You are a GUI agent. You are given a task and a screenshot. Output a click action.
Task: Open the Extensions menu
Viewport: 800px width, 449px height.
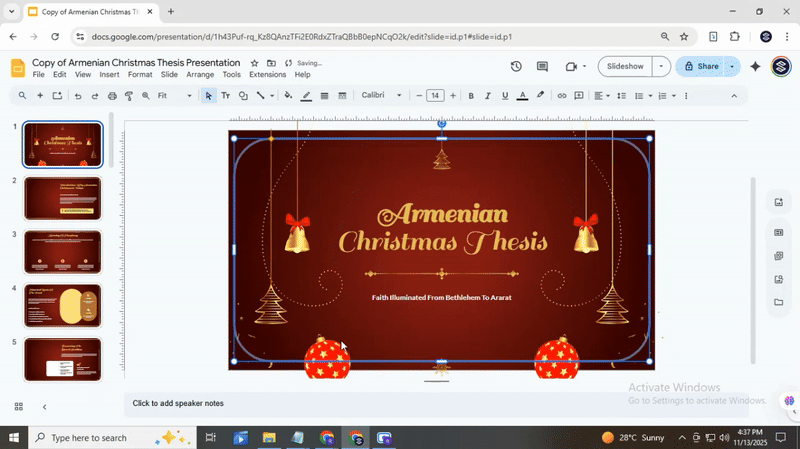pos(267,75)
